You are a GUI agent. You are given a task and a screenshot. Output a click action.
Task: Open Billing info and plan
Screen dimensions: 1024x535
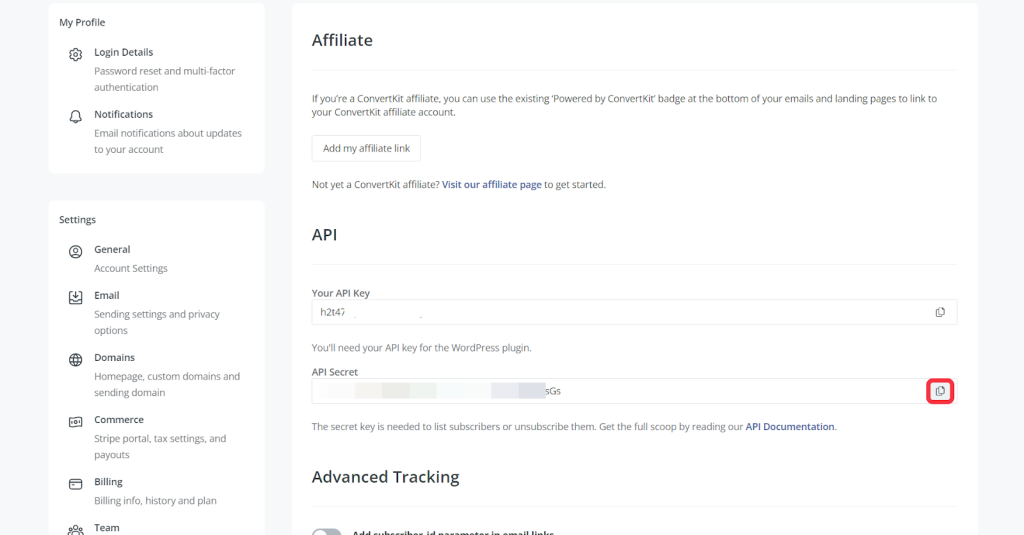tap(110, 482)
